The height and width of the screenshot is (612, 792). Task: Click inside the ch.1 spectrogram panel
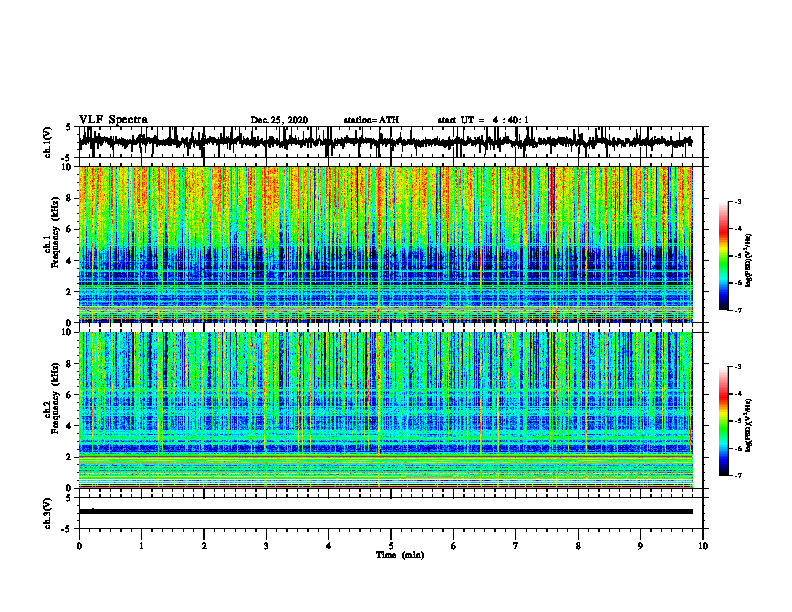coord(385,244)
